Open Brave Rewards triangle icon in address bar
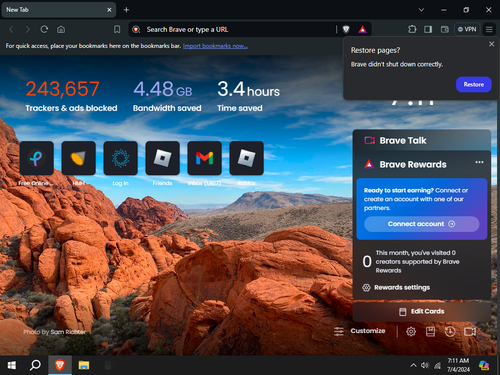This screenshot has height=375, width=500. pyautogui.click(x=363, y=30)
